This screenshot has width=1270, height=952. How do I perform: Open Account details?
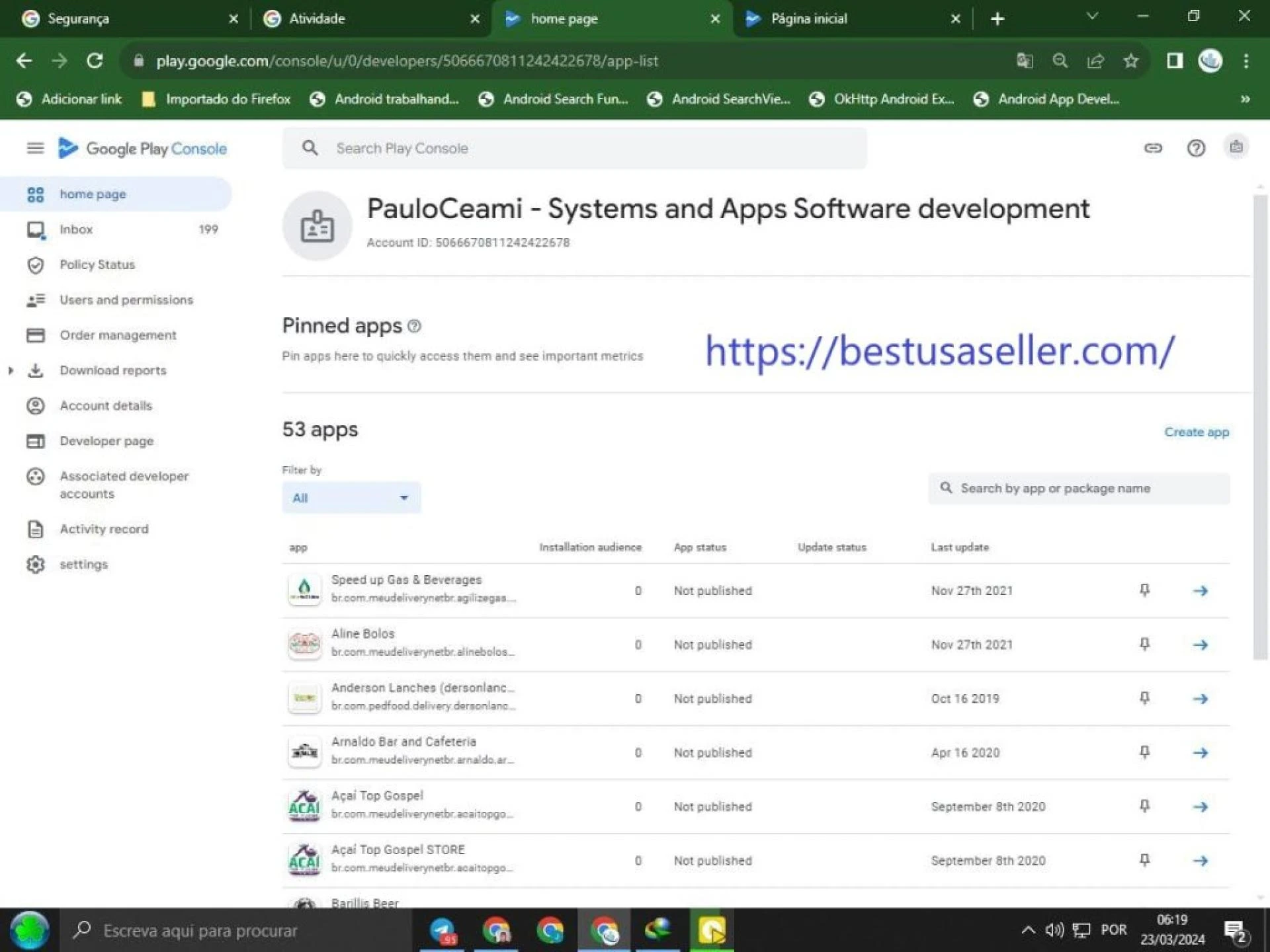105,405
